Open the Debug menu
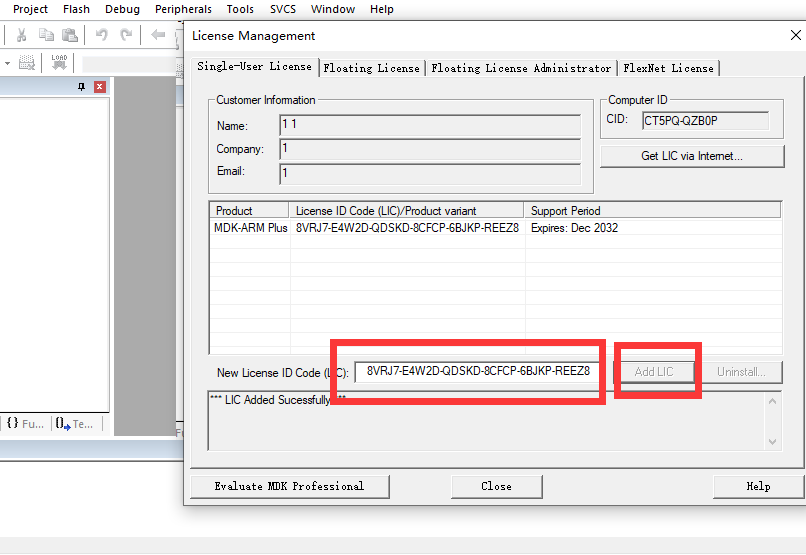806x555 pixels. click(x=122, y=9)
